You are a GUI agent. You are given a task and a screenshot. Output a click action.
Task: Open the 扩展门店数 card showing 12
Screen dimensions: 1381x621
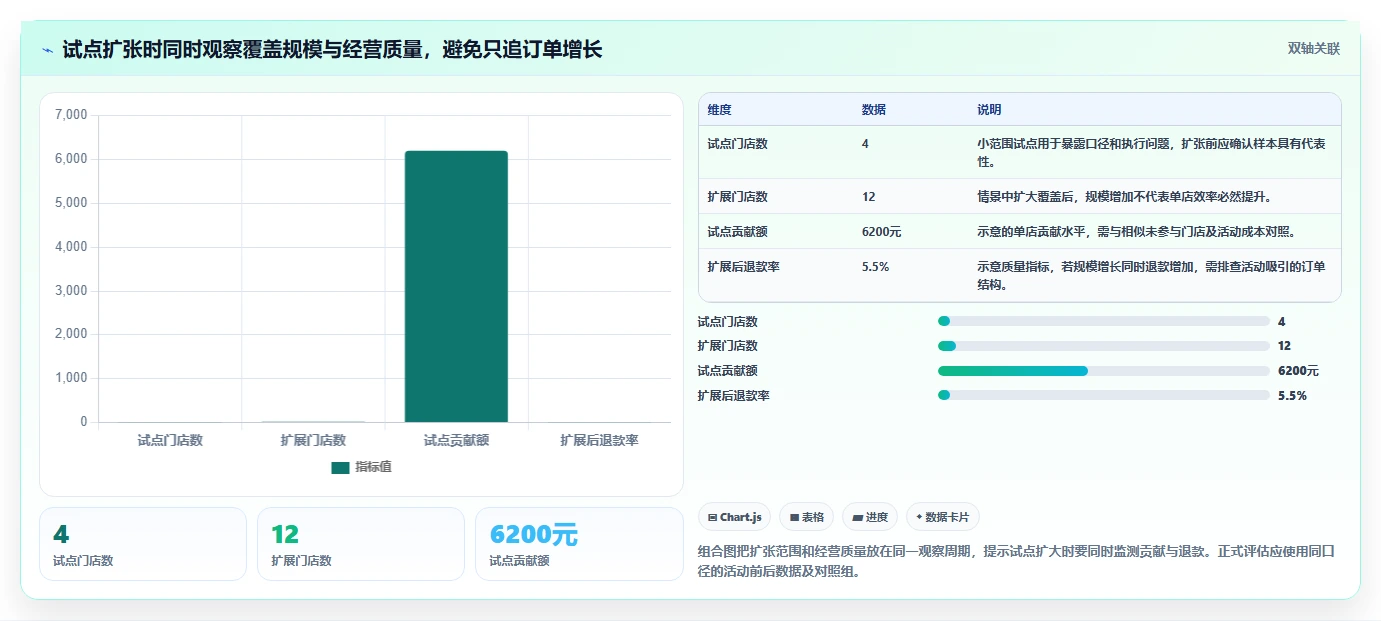click(x=361, y=544)
